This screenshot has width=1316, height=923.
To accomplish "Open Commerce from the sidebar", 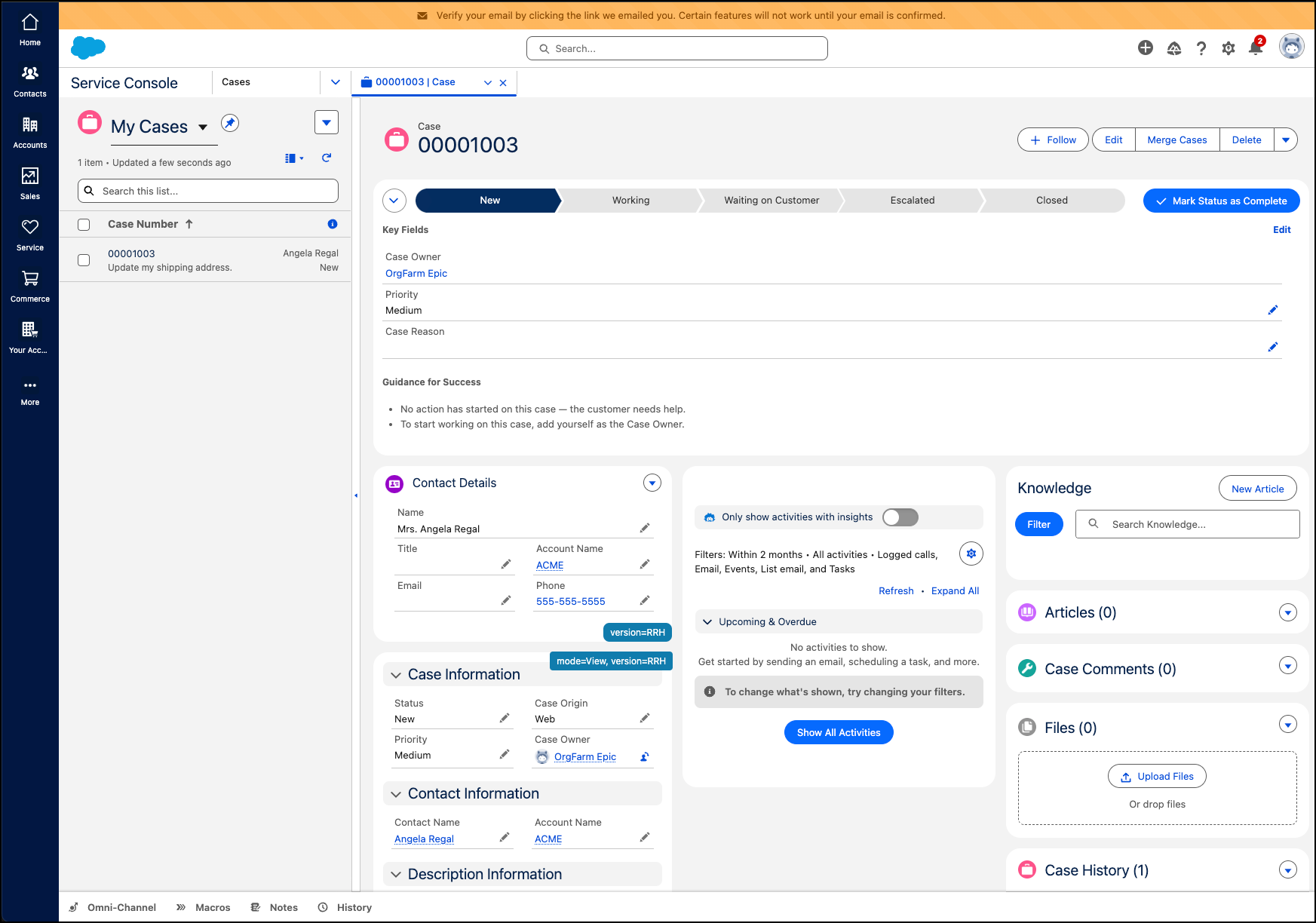I will coord(30,287).
